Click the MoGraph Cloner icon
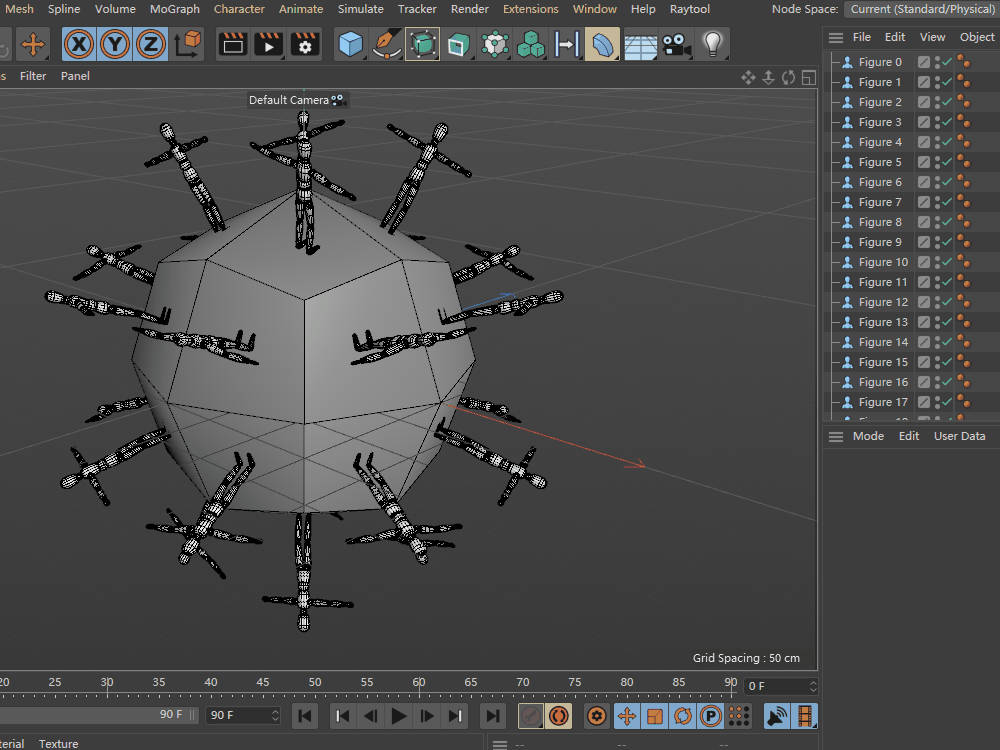 [x=530, y=44]
